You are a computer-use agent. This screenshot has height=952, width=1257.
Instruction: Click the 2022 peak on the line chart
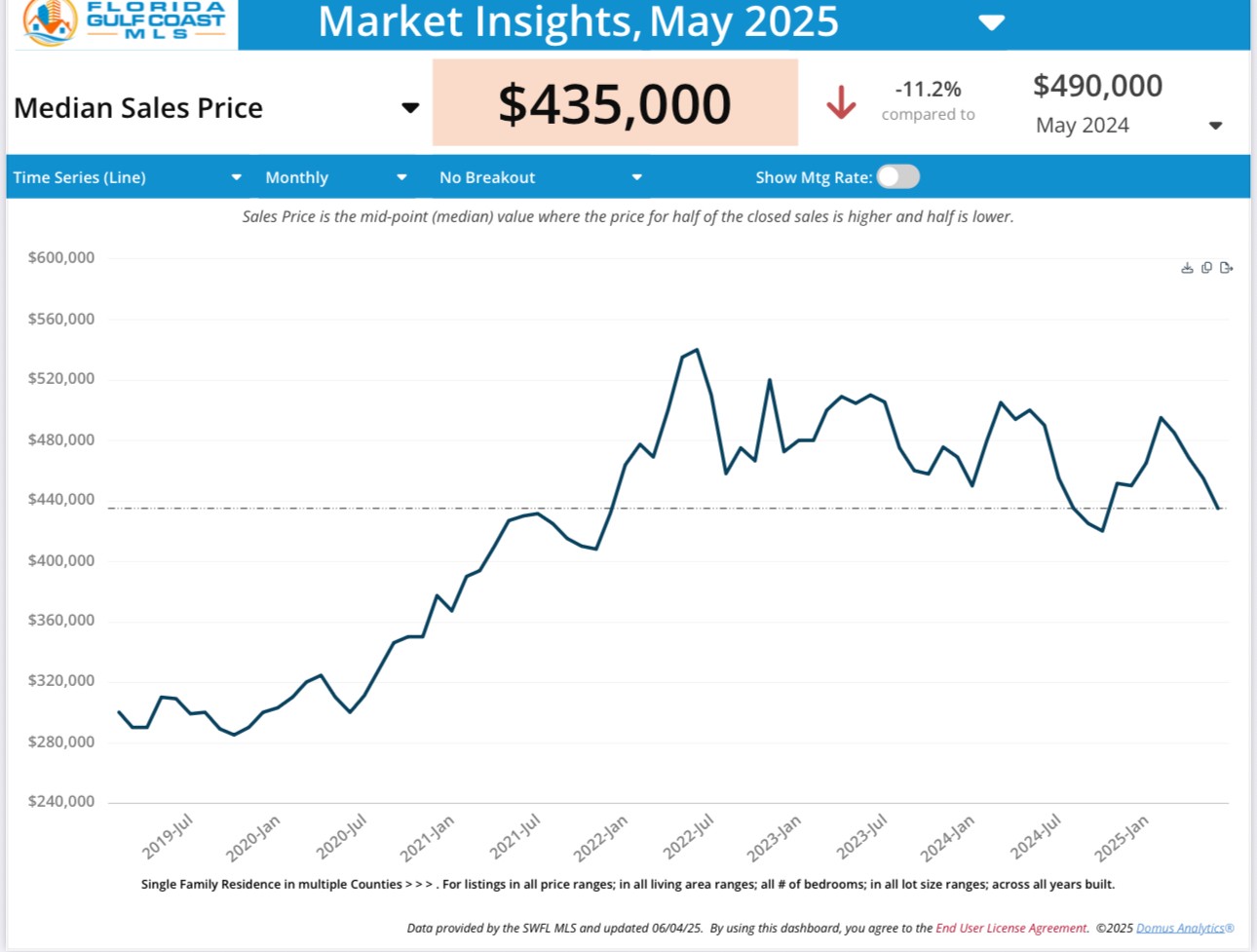click(x=697, y=350)
